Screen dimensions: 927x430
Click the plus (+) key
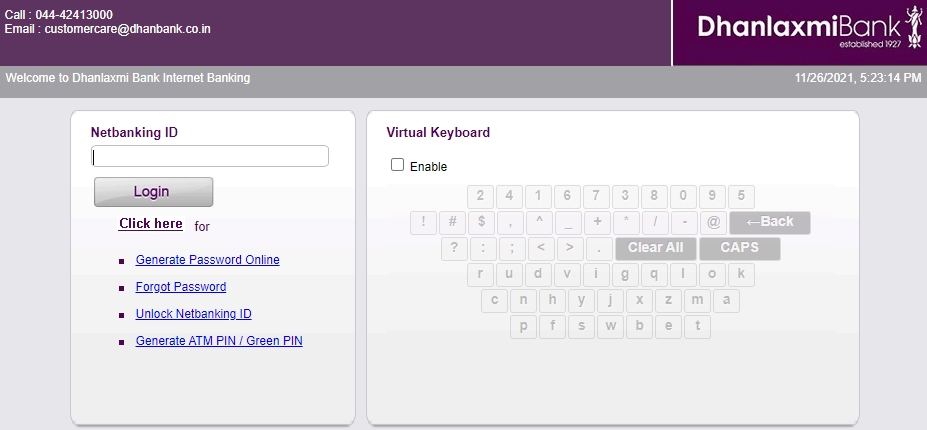(x=597, y=223)
